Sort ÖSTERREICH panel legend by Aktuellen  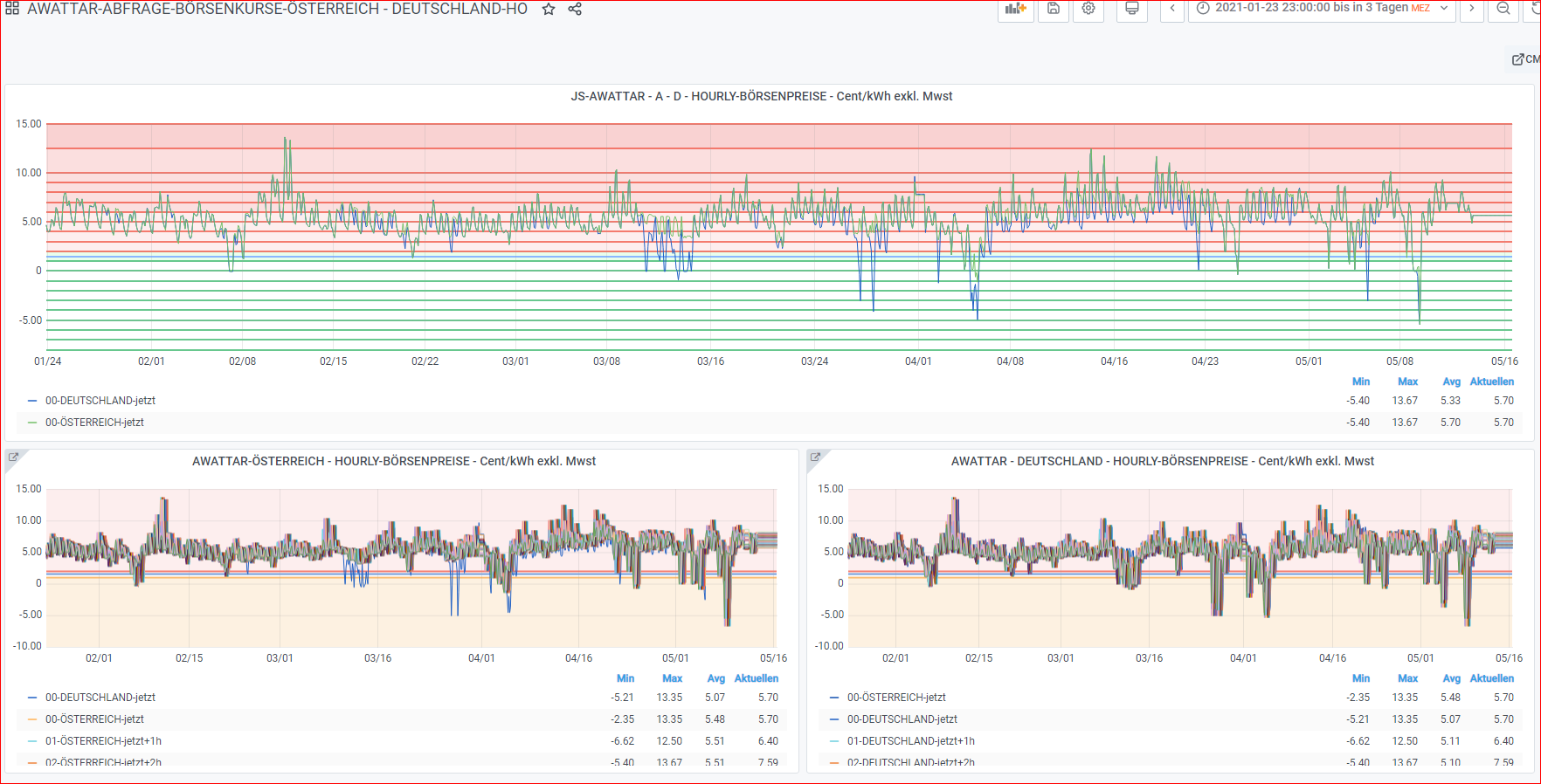pos(757,678)
